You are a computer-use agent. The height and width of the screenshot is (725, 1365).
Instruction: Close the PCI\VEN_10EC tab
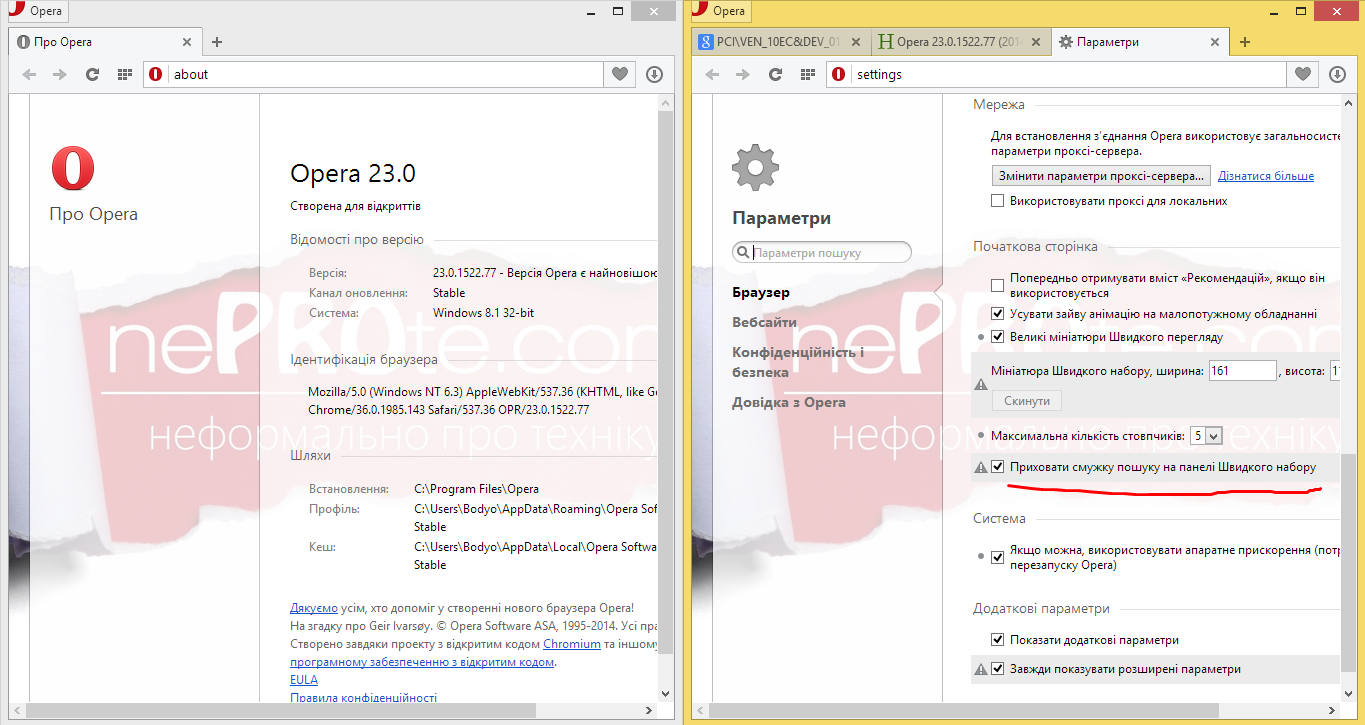tap(855, 42)
